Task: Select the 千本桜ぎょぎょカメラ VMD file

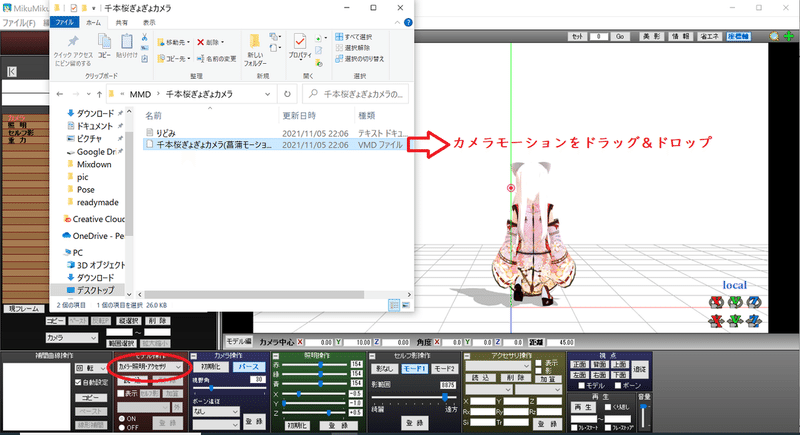Action: [x=274, y=145]
